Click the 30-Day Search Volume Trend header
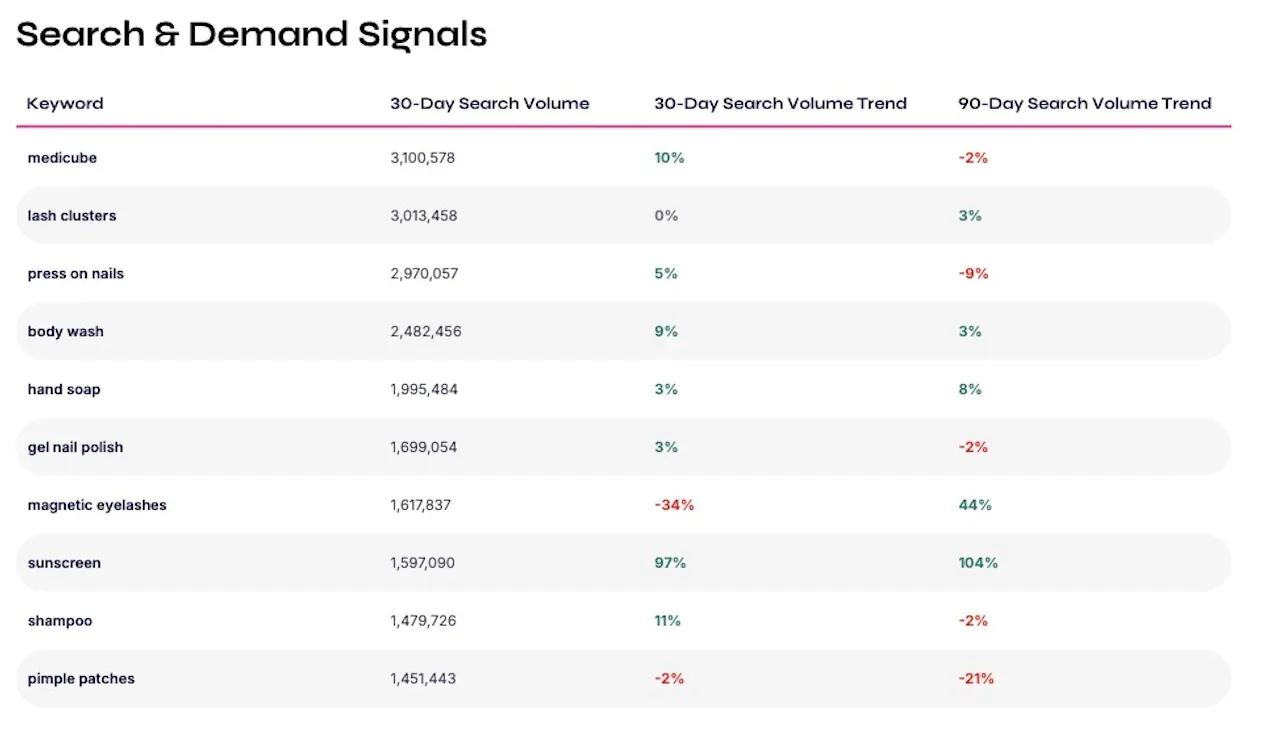Image resolution: width=1284 pixels, height=730 pixels. [780, 103]
